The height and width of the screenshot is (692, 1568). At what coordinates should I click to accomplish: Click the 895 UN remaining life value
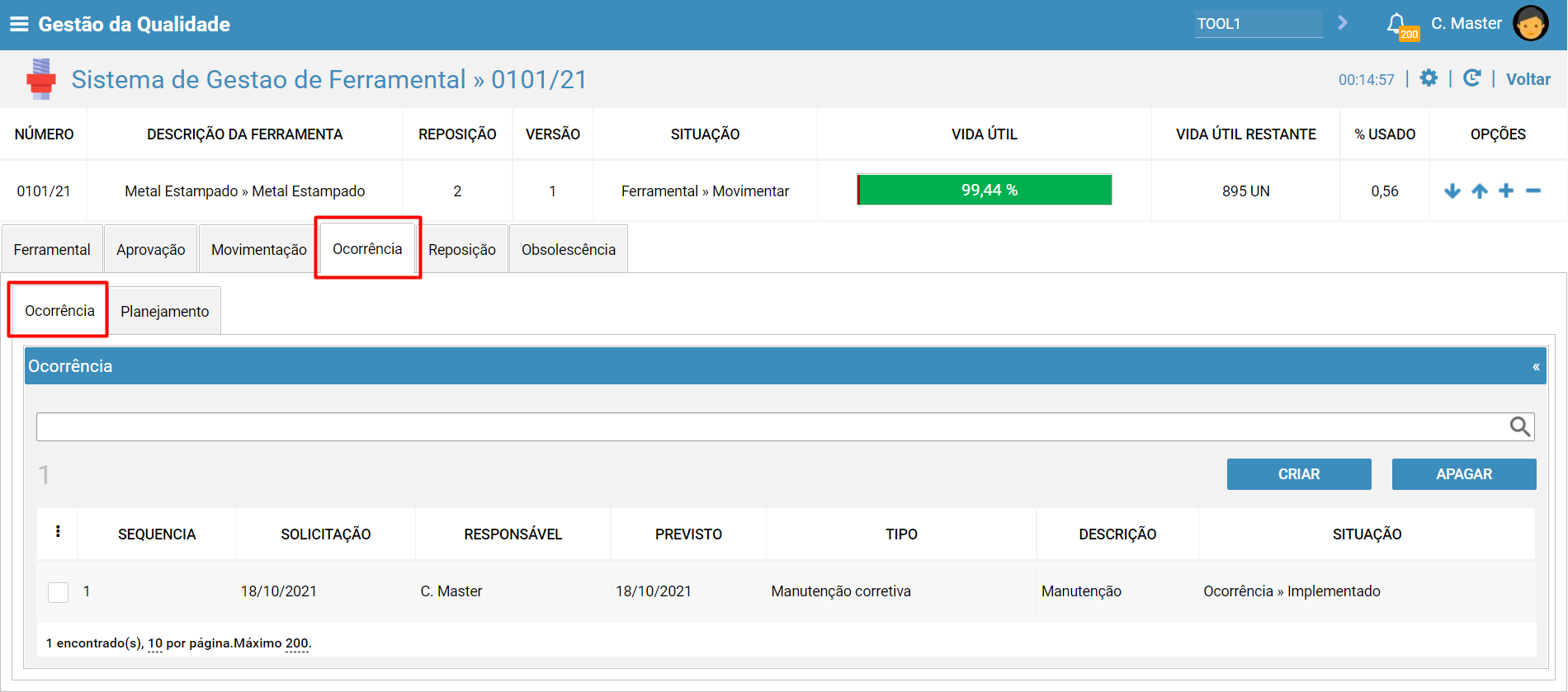(x=1246, y=191)
